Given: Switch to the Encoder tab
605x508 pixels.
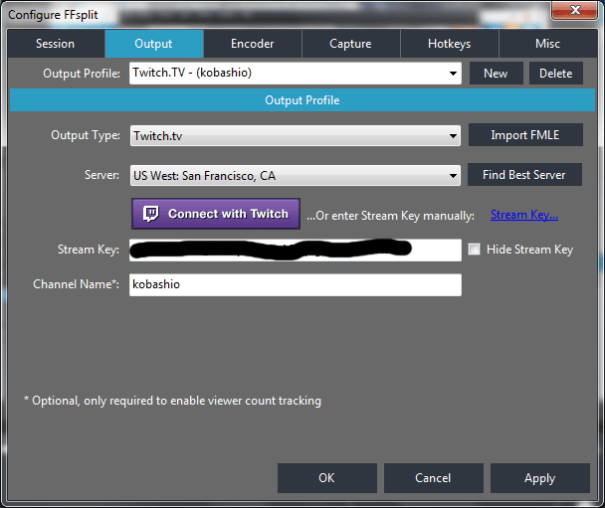Looking at the screenshot, I should pyautogui.click(x=252, y=44).
